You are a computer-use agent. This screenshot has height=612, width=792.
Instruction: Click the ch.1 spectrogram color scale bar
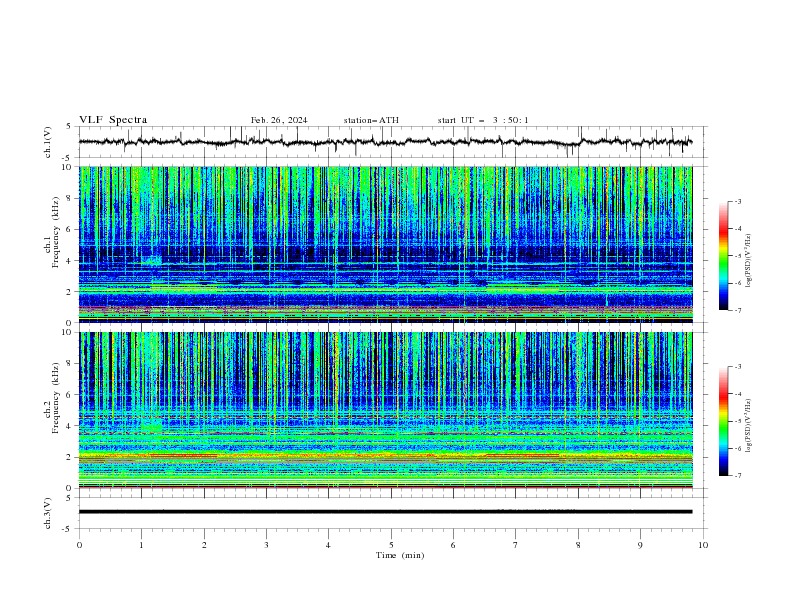(723, 256)
